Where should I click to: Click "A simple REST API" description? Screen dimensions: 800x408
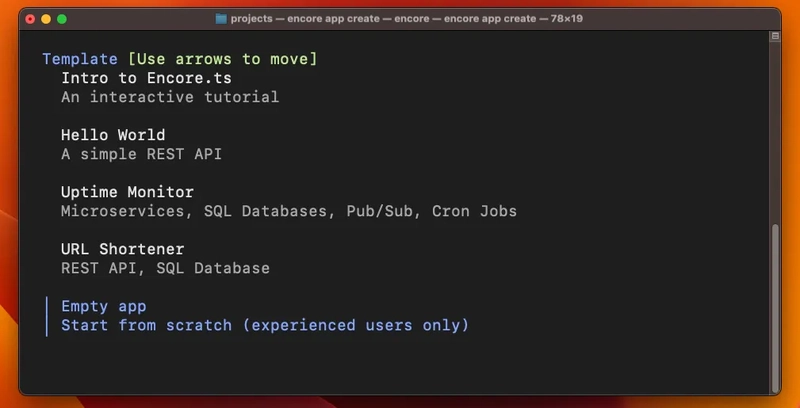click(x=141, y=154)
